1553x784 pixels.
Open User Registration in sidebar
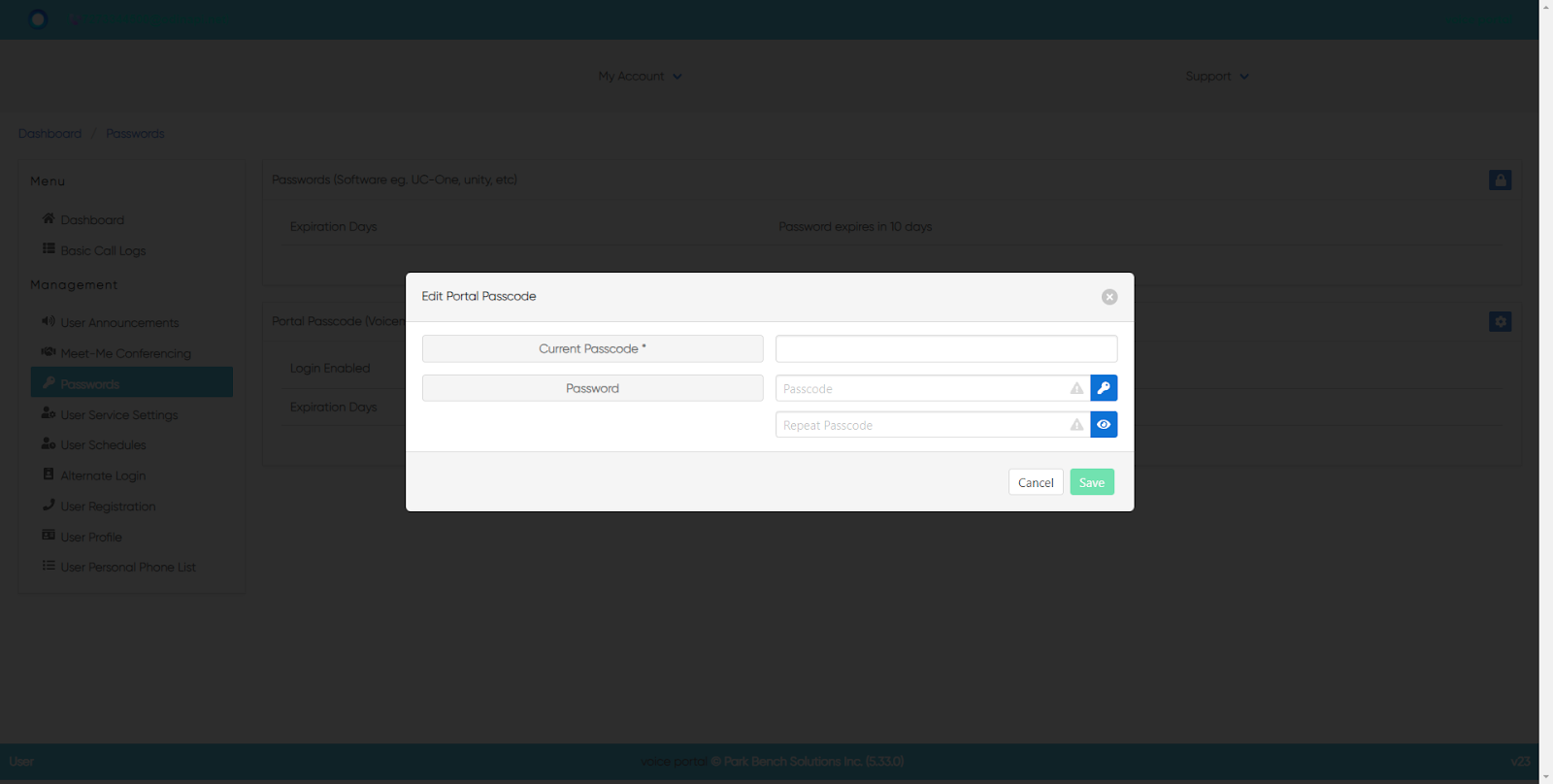coord(108,506)
